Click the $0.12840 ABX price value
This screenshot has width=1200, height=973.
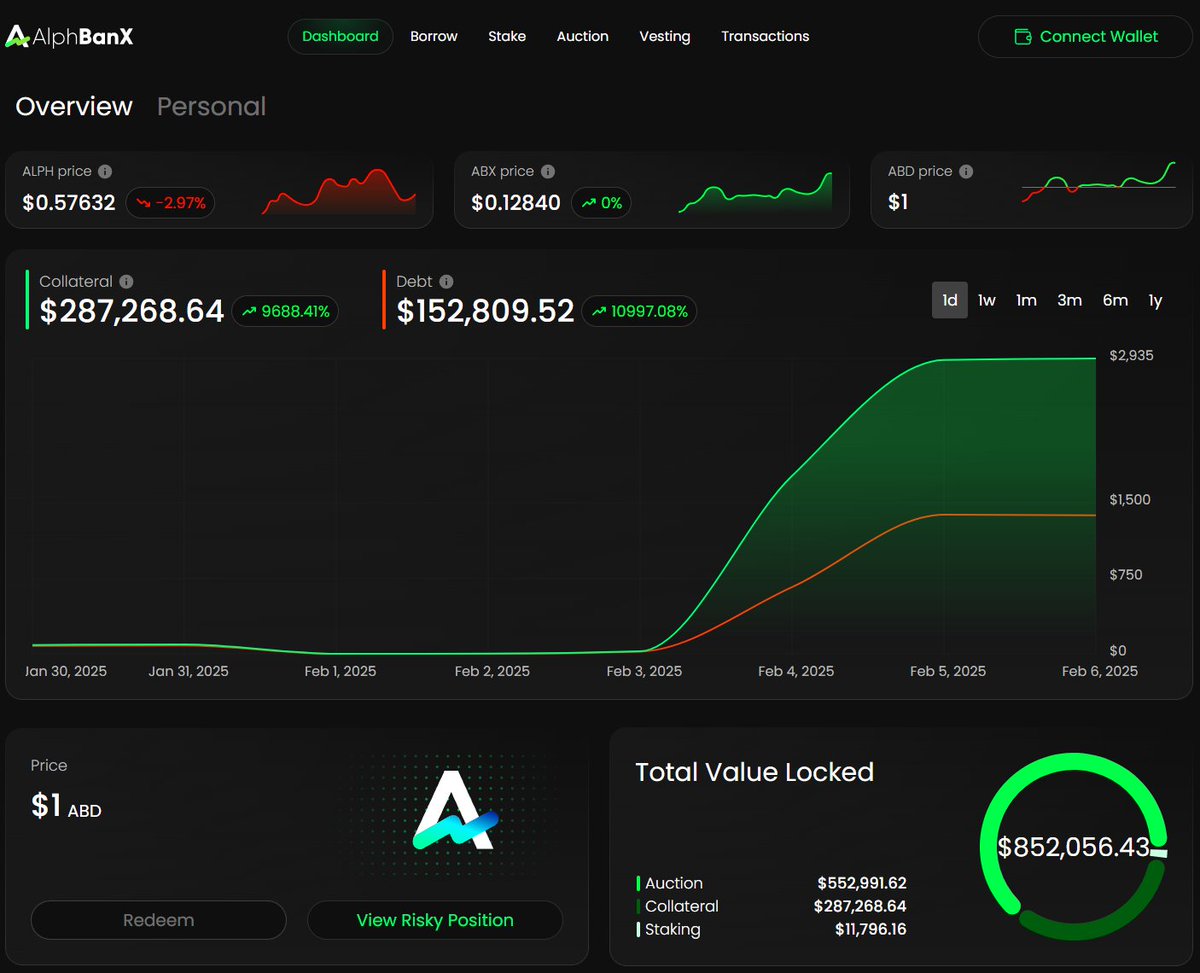tap(516, 203)
